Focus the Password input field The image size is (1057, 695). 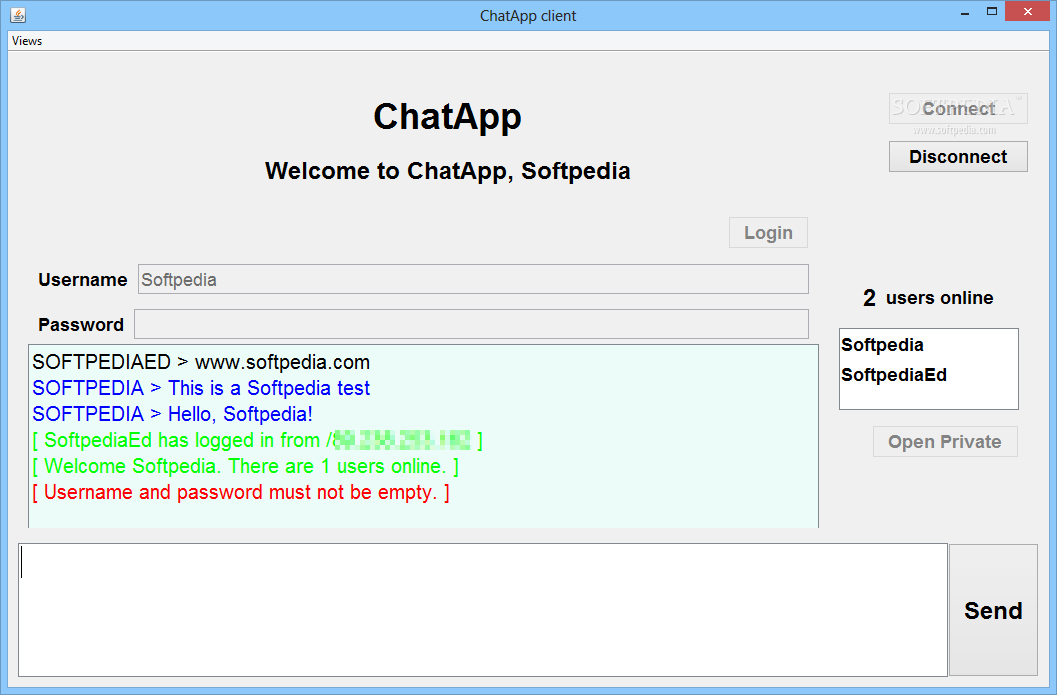click(x=471, y=324)
